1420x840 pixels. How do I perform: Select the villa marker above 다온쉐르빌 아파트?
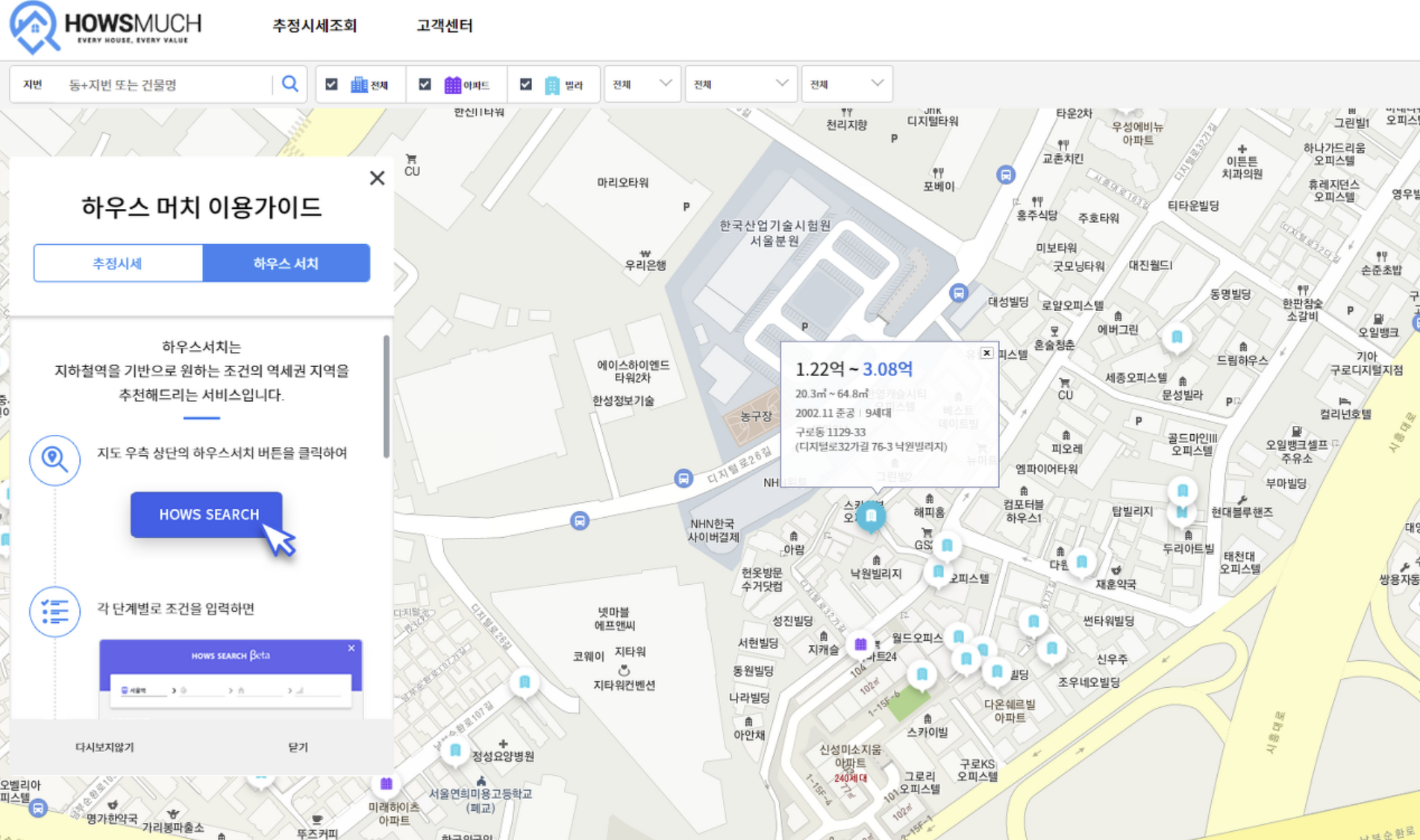pos(997,673)
